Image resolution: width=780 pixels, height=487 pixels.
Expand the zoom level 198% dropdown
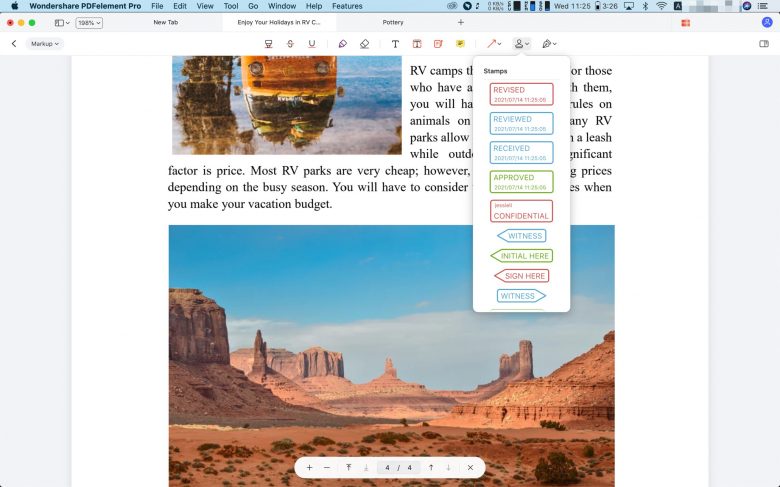pyautogui.click(x=89, y=22)
